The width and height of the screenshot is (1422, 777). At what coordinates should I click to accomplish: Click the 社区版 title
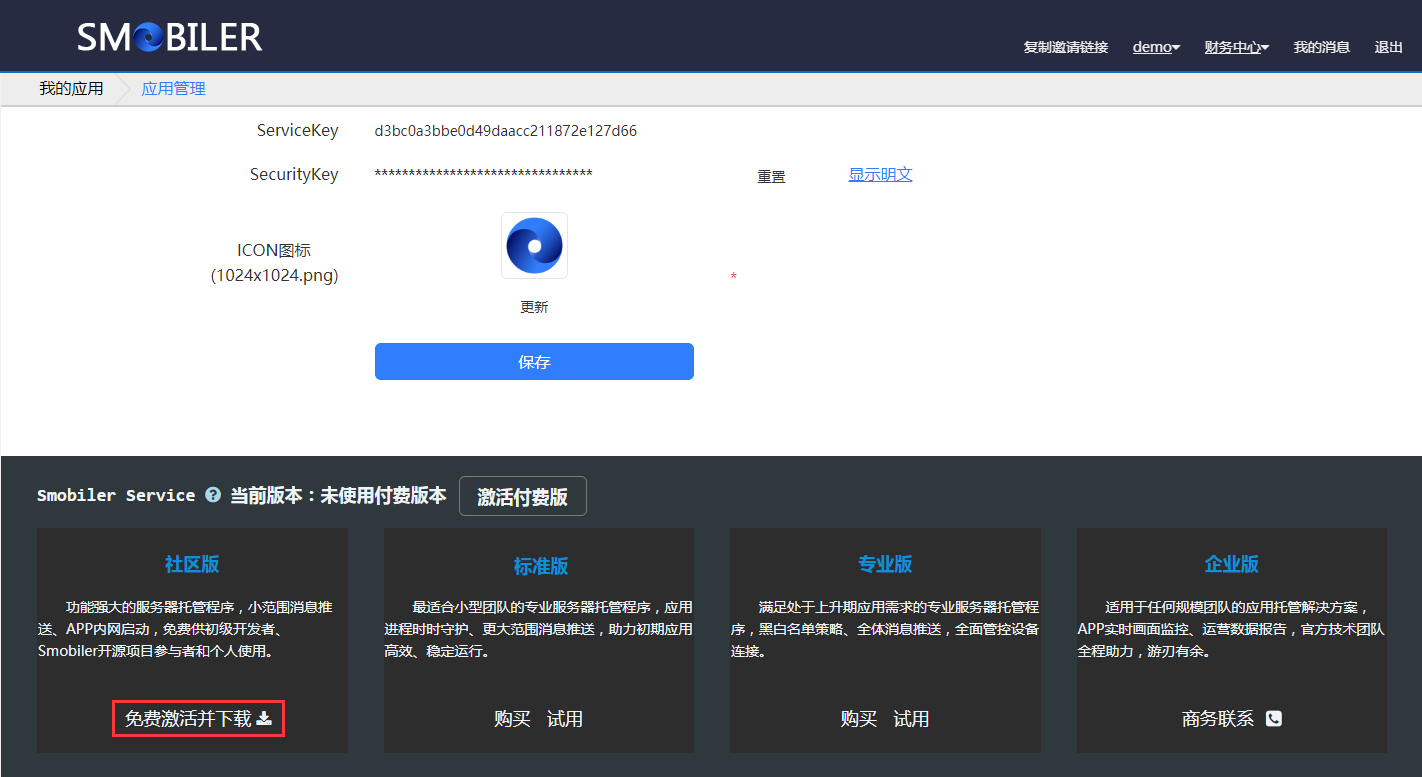[x=192, y=564]
